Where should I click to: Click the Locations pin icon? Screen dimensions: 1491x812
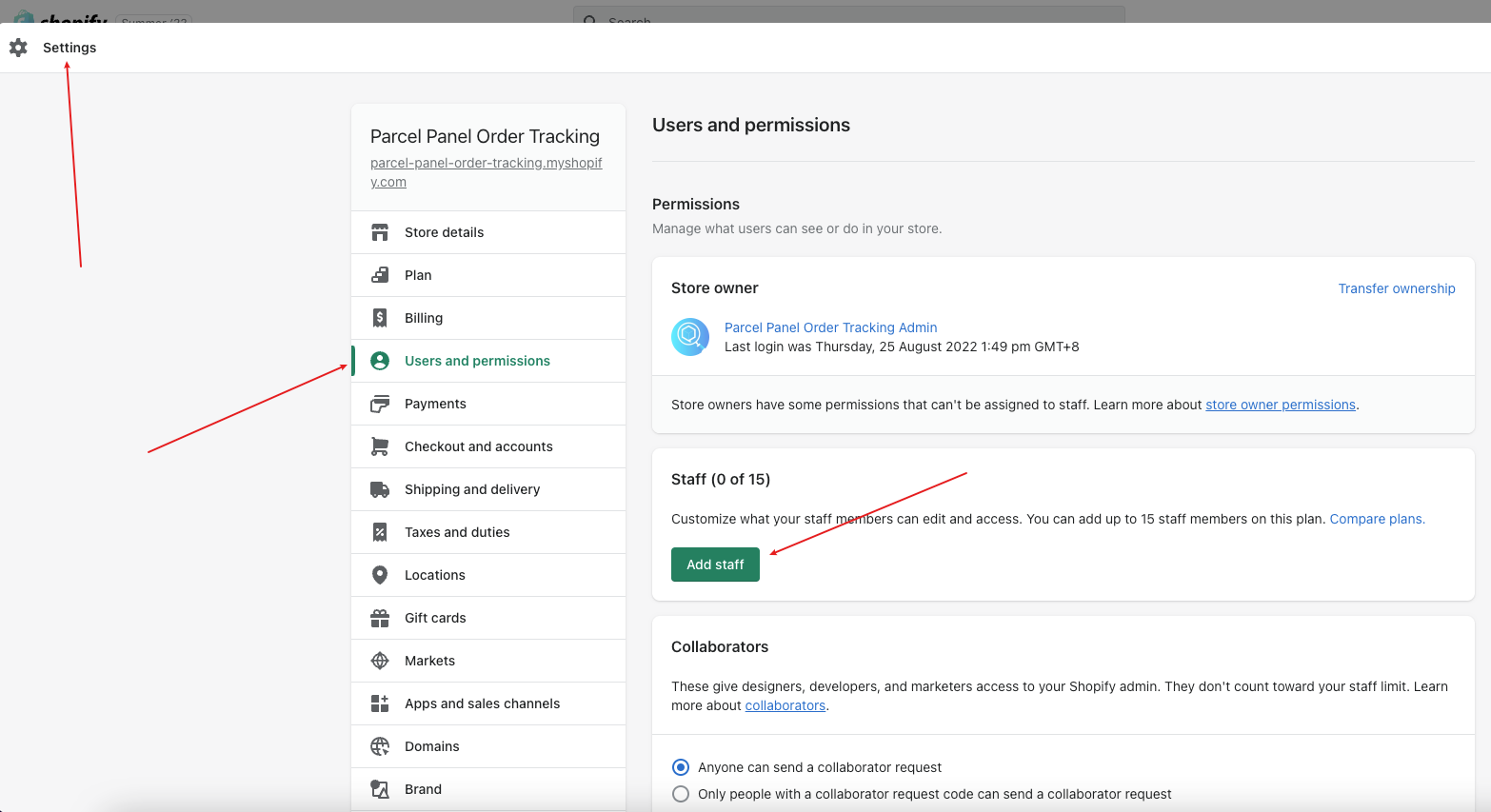coord(380,575)
